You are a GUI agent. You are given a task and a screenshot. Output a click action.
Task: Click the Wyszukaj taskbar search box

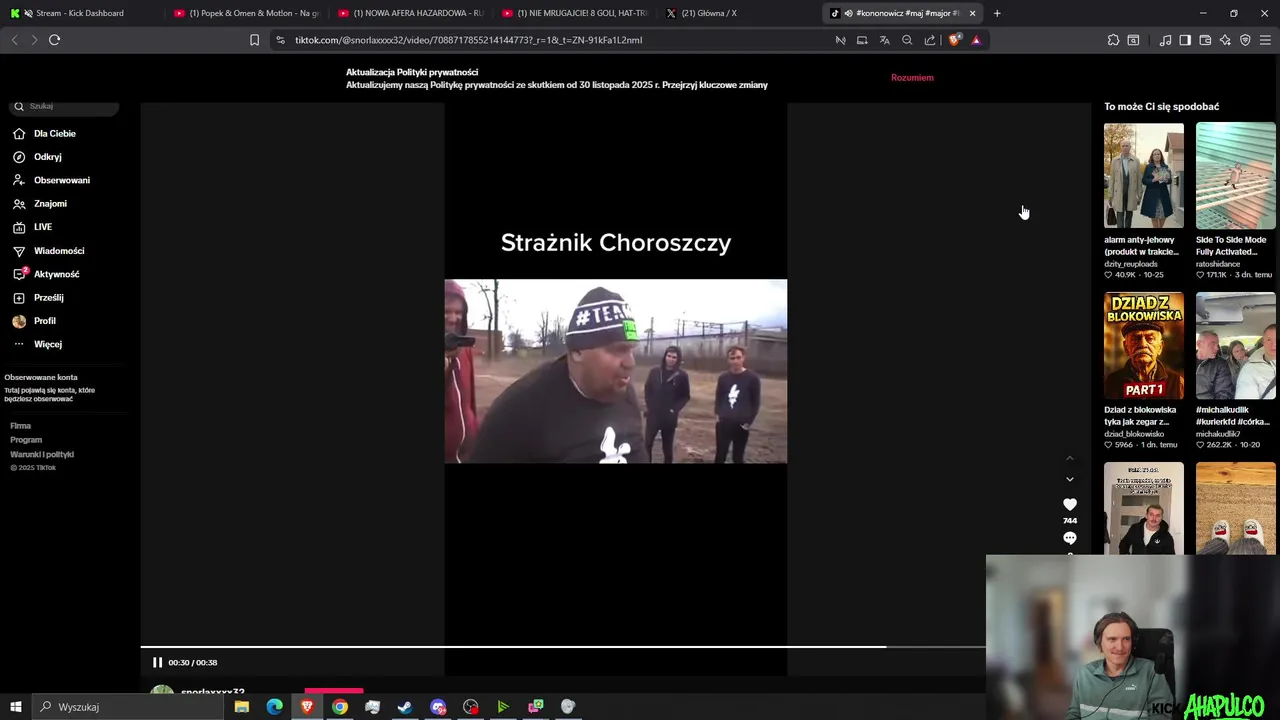[x=127, y=707]
